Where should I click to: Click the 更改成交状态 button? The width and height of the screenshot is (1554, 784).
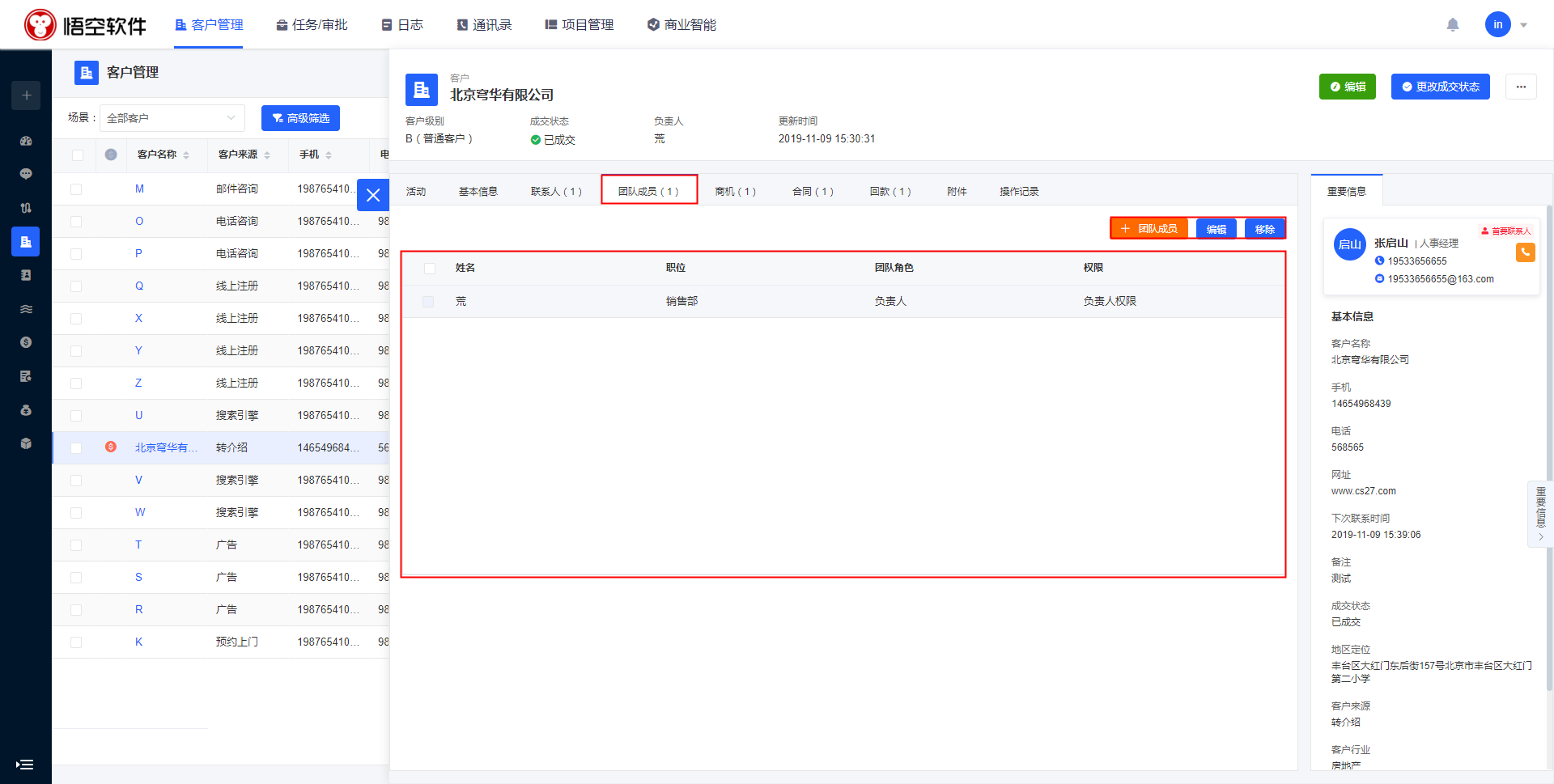coord(1440,87)
